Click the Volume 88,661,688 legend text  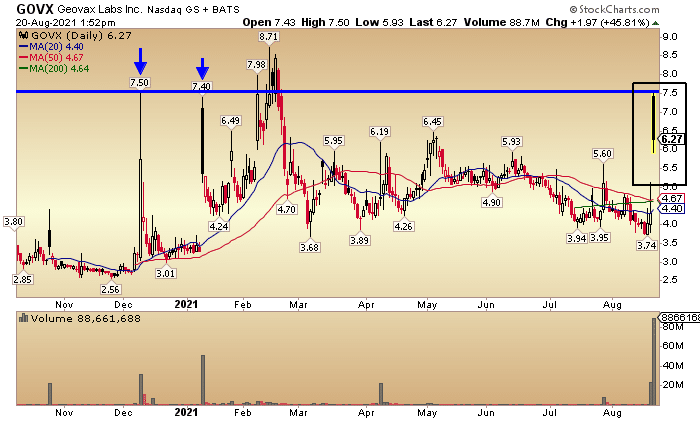pyautogui.click(x=86, y=319)
